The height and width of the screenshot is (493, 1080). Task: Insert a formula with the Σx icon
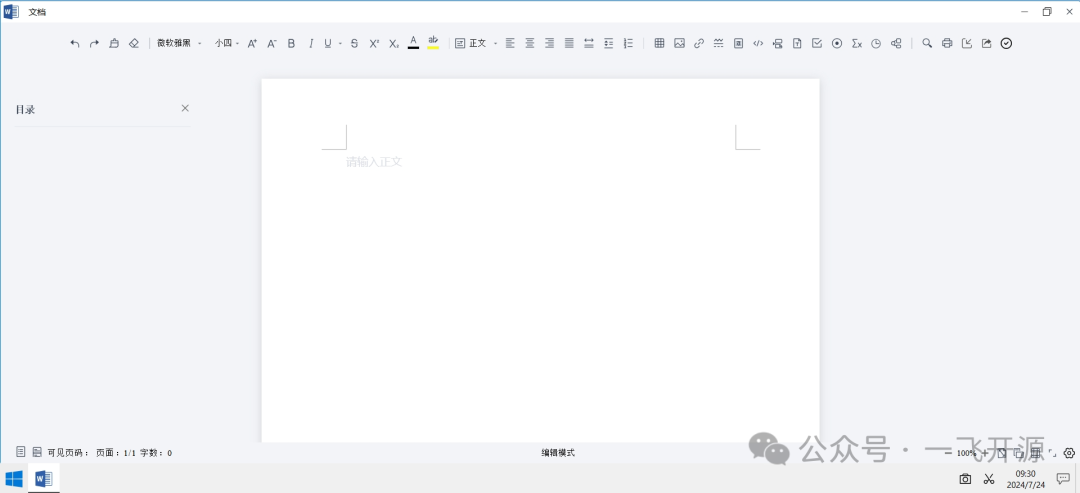point(856,43)
